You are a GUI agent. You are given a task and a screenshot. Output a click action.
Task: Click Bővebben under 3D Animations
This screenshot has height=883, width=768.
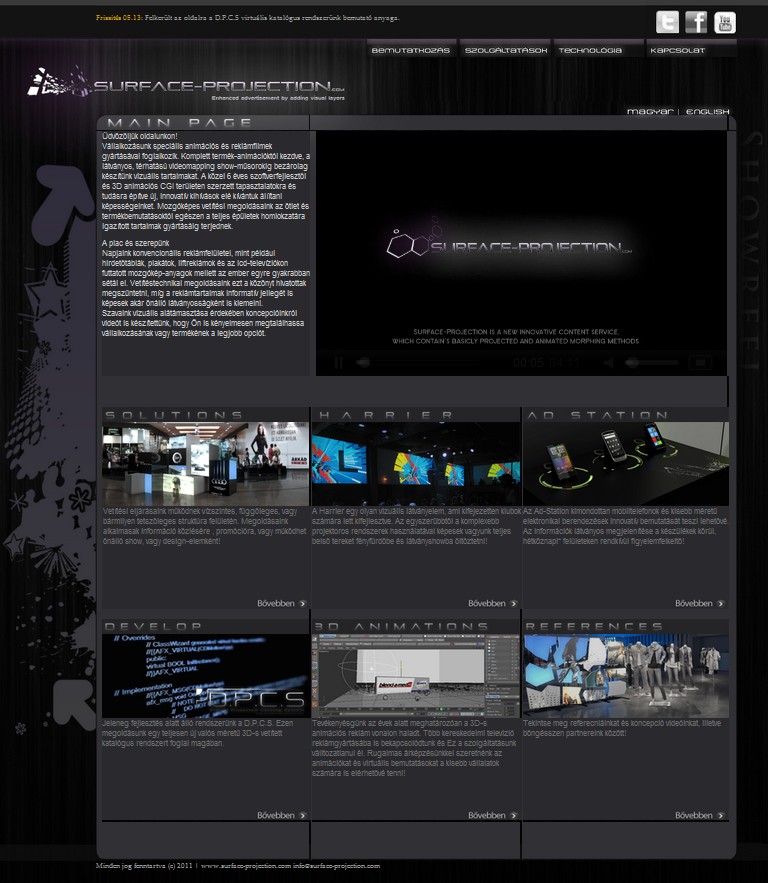pyautogui.click(x=493, y=815)
